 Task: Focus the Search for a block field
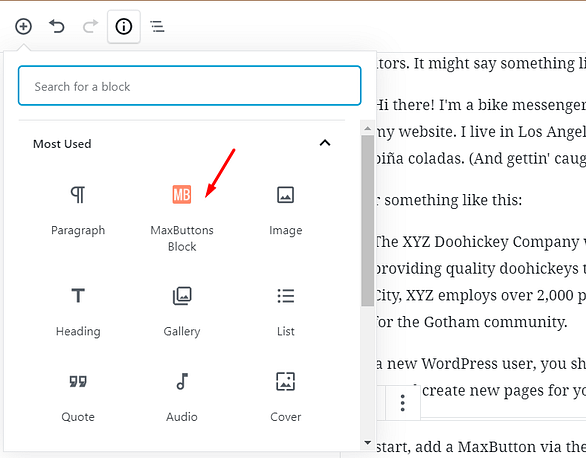[189, 86]
